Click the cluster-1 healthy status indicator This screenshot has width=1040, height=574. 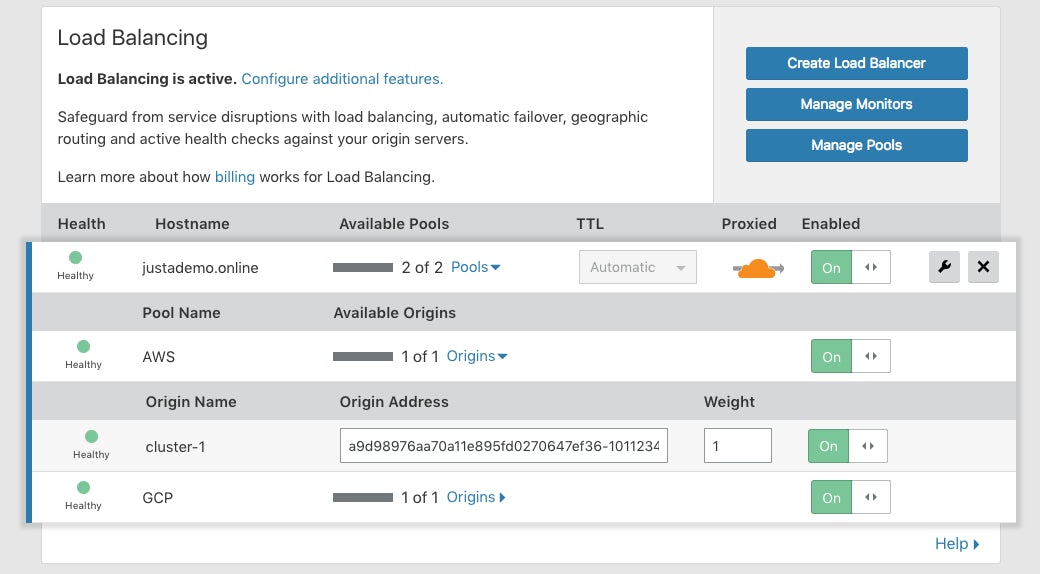[x=91, y=437]
